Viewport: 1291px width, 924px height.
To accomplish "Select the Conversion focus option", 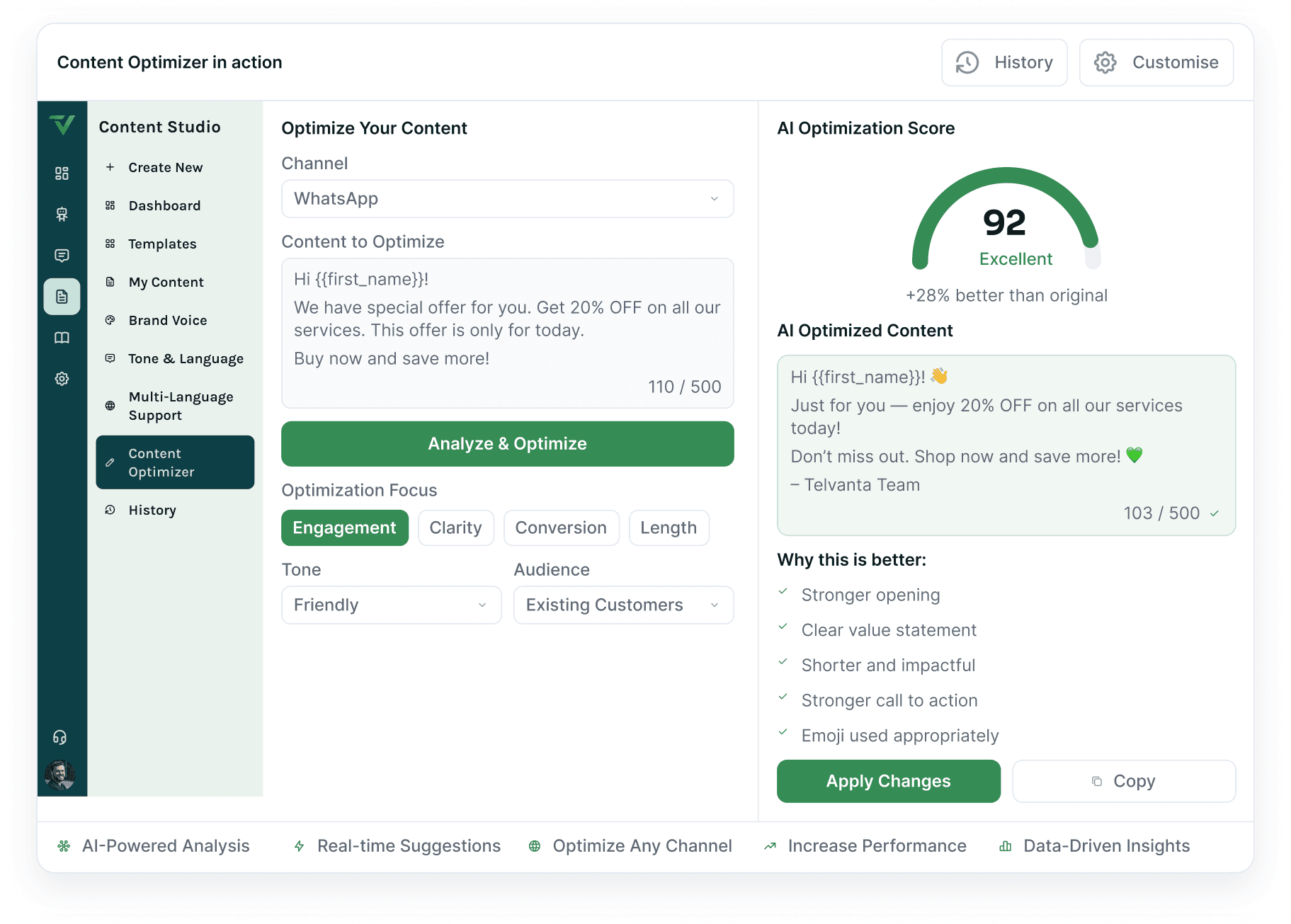I will click(x=561, y=527).
